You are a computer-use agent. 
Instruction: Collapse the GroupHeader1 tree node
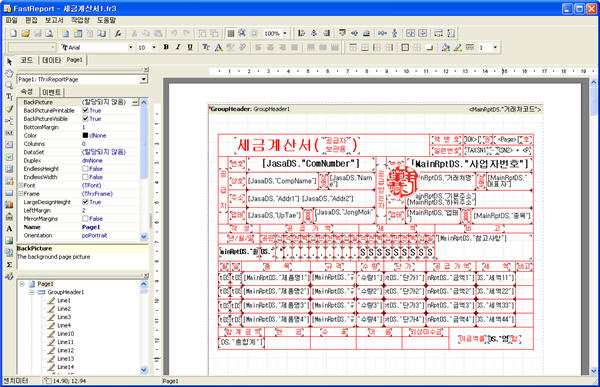coord(32,292)
